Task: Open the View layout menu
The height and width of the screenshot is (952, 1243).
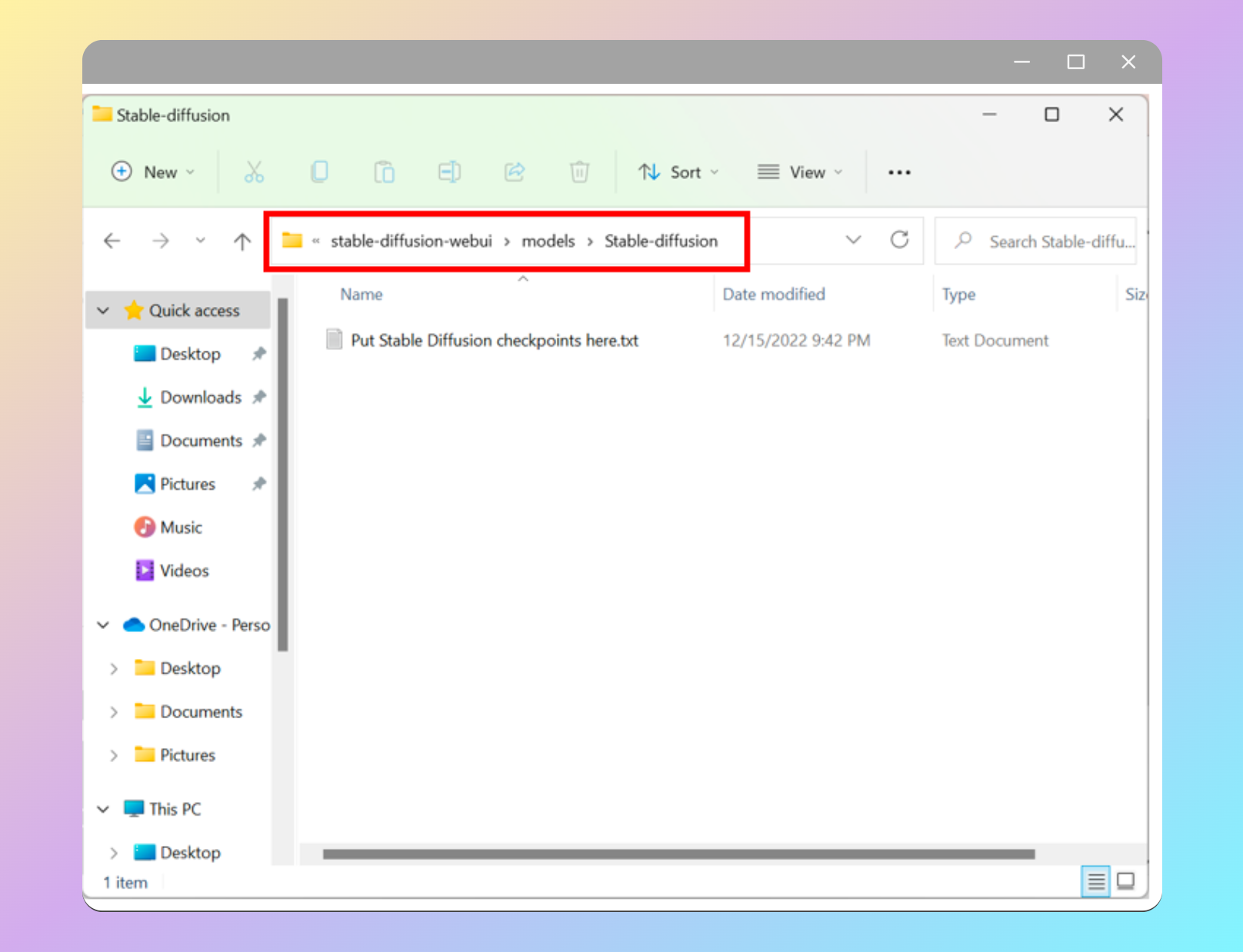Action: coord(800,172)
